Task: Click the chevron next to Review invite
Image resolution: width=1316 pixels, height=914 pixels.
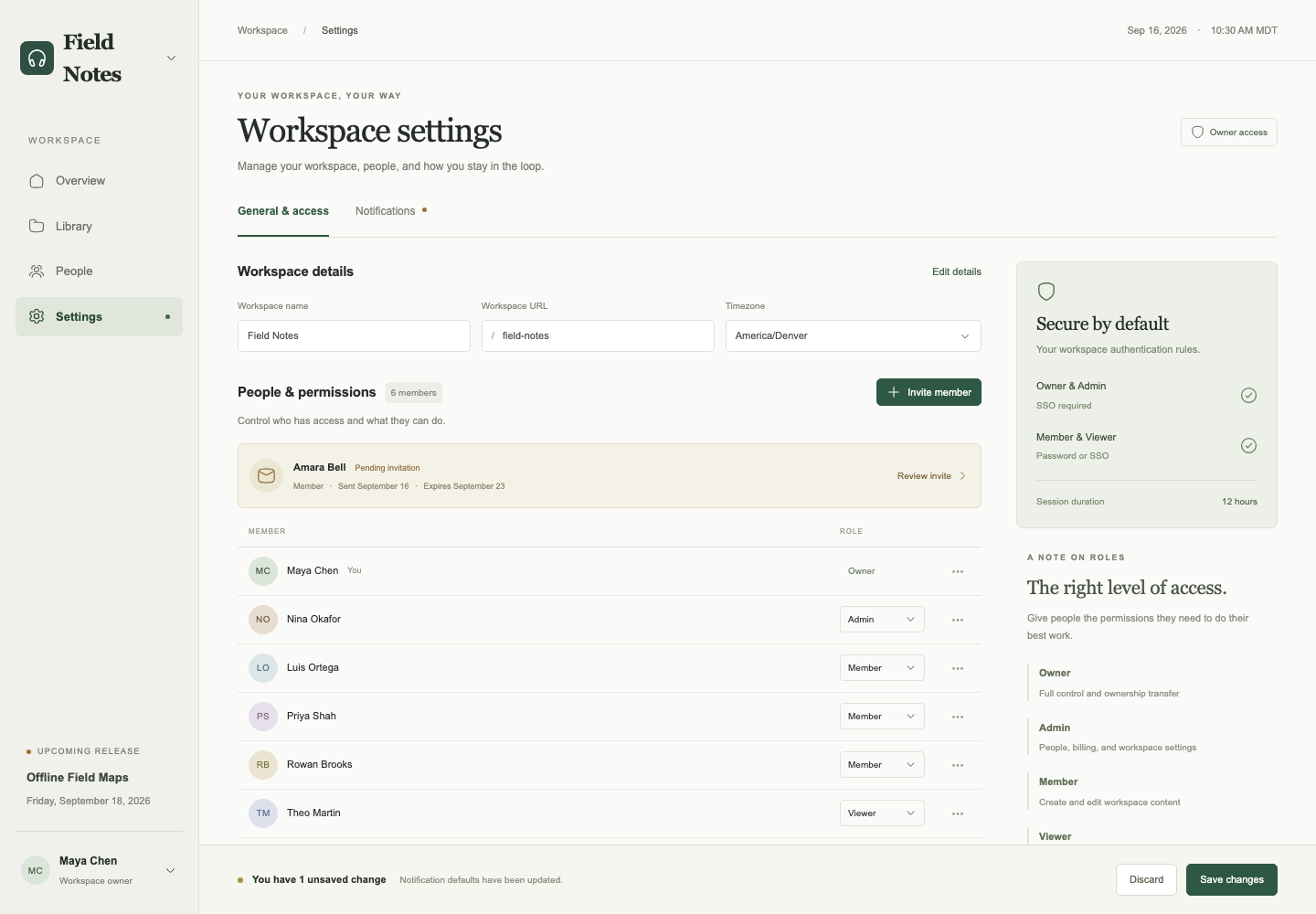Action: [x=962, y=476]
